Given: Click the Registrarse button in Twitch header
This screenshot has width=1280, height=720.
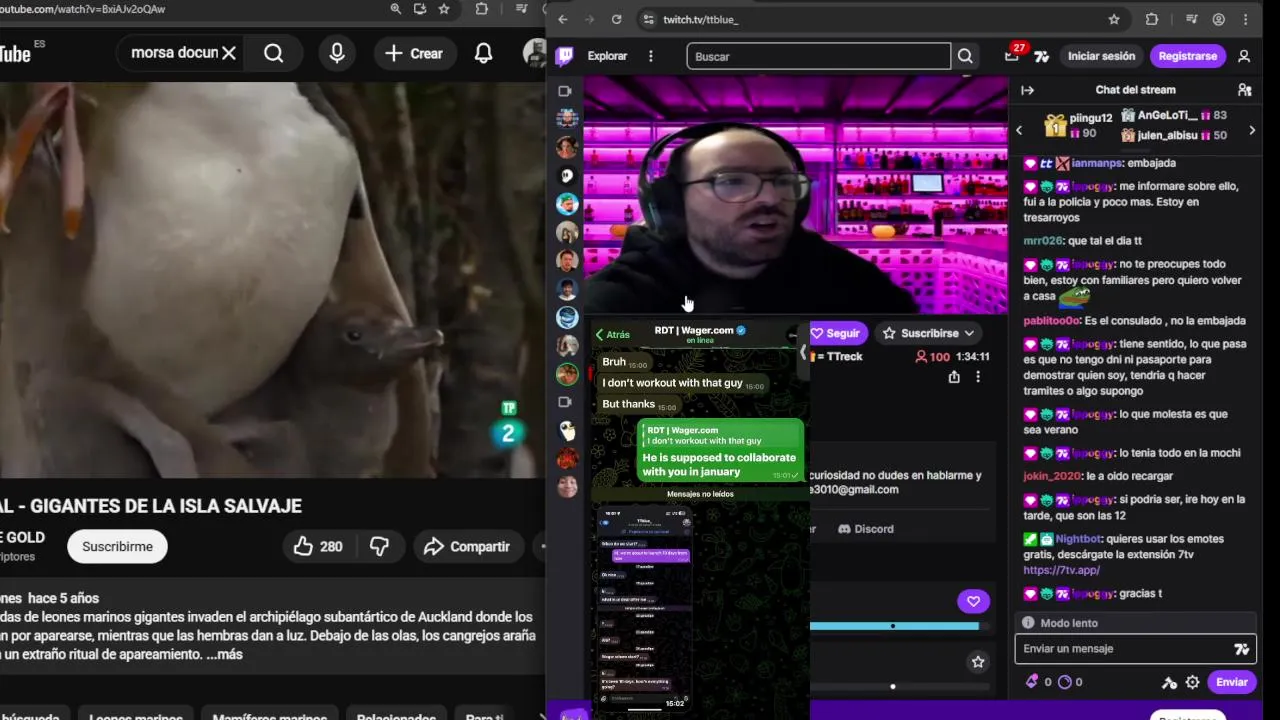Looking at the screenshot, I should point(1187,56).
